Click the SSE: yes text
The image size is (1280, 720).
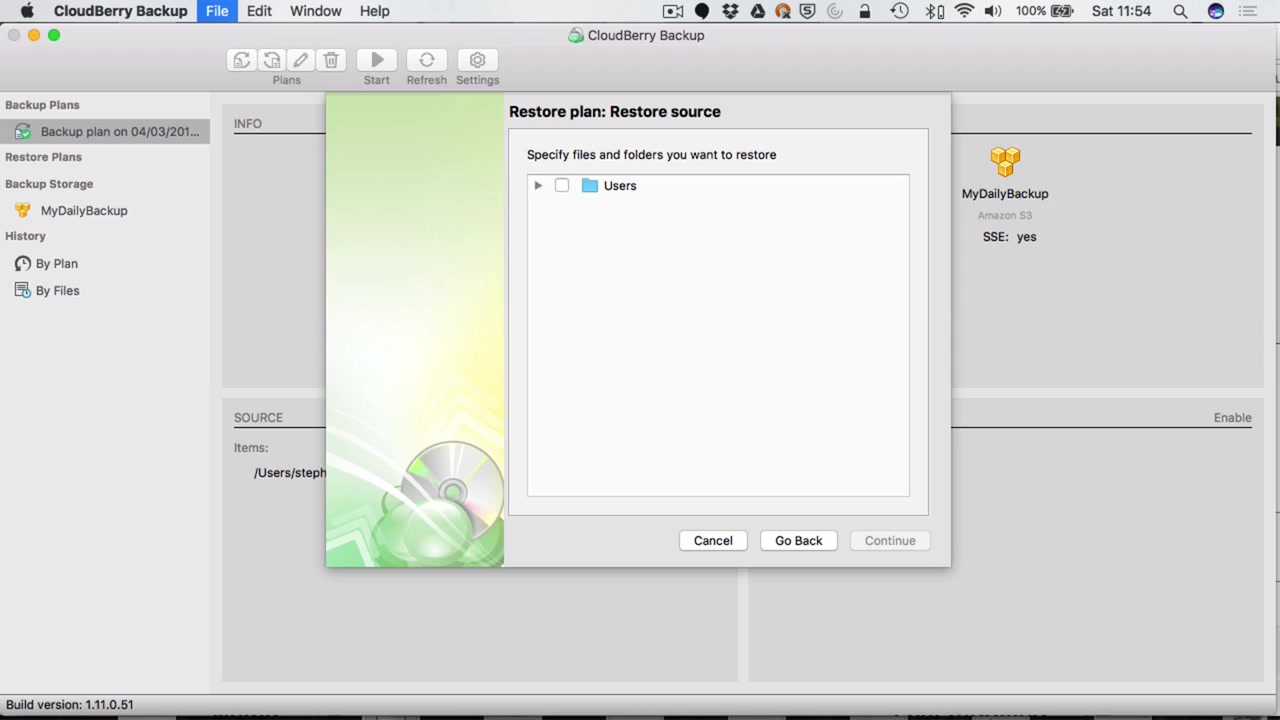pyautogui.click(x=1010, y=236)
